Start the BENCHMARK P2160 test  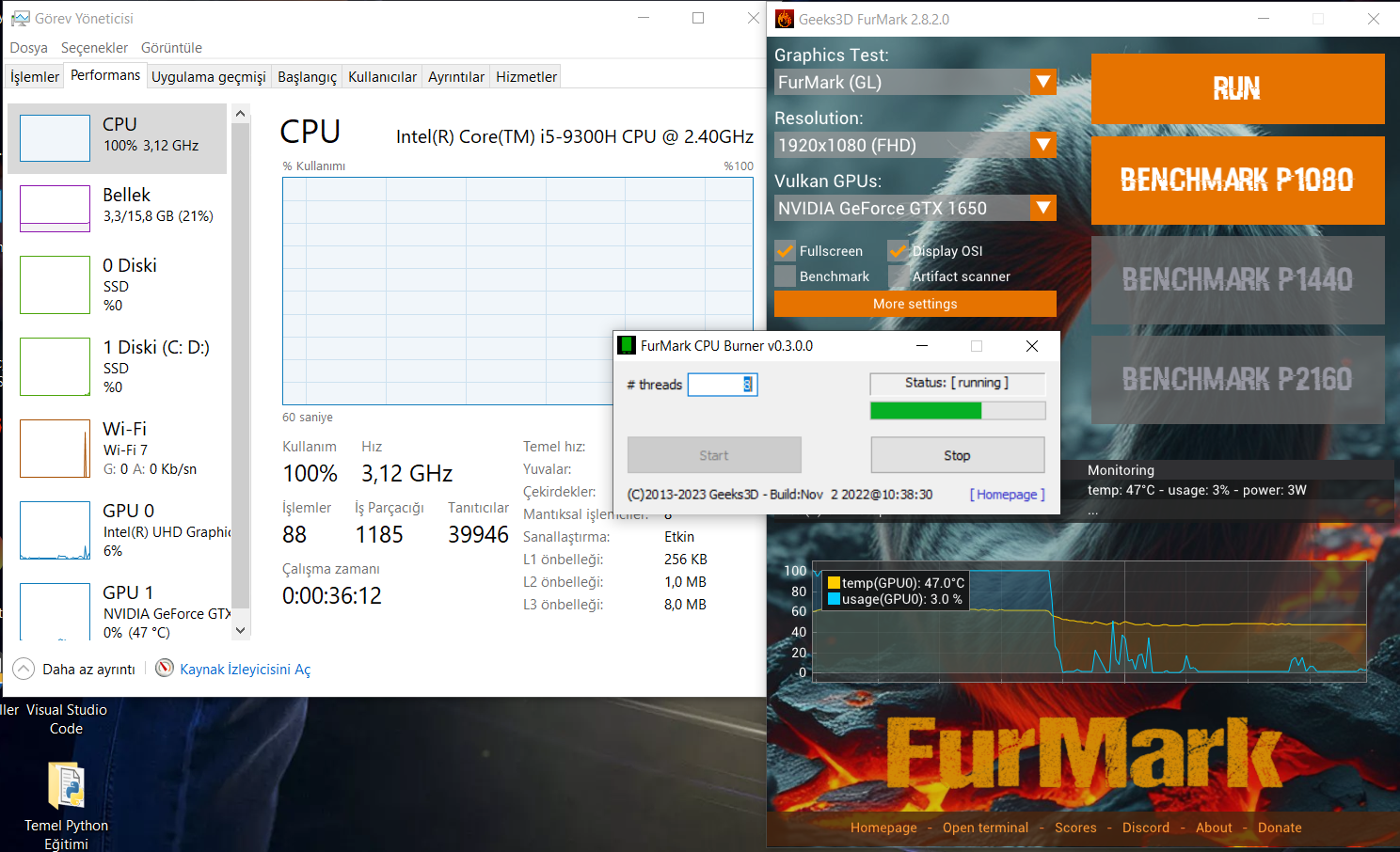[1237, 380]
